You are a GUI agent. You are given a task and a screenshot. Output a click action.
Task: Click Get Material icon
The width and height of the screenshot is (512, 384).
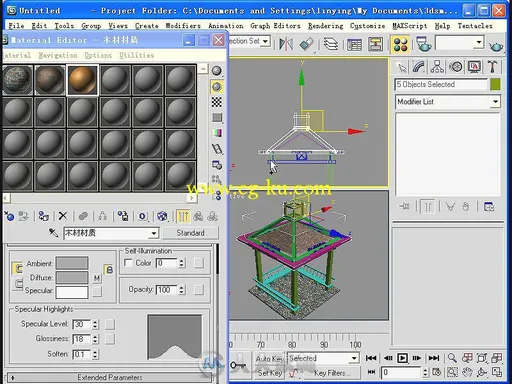click(9, 216)
